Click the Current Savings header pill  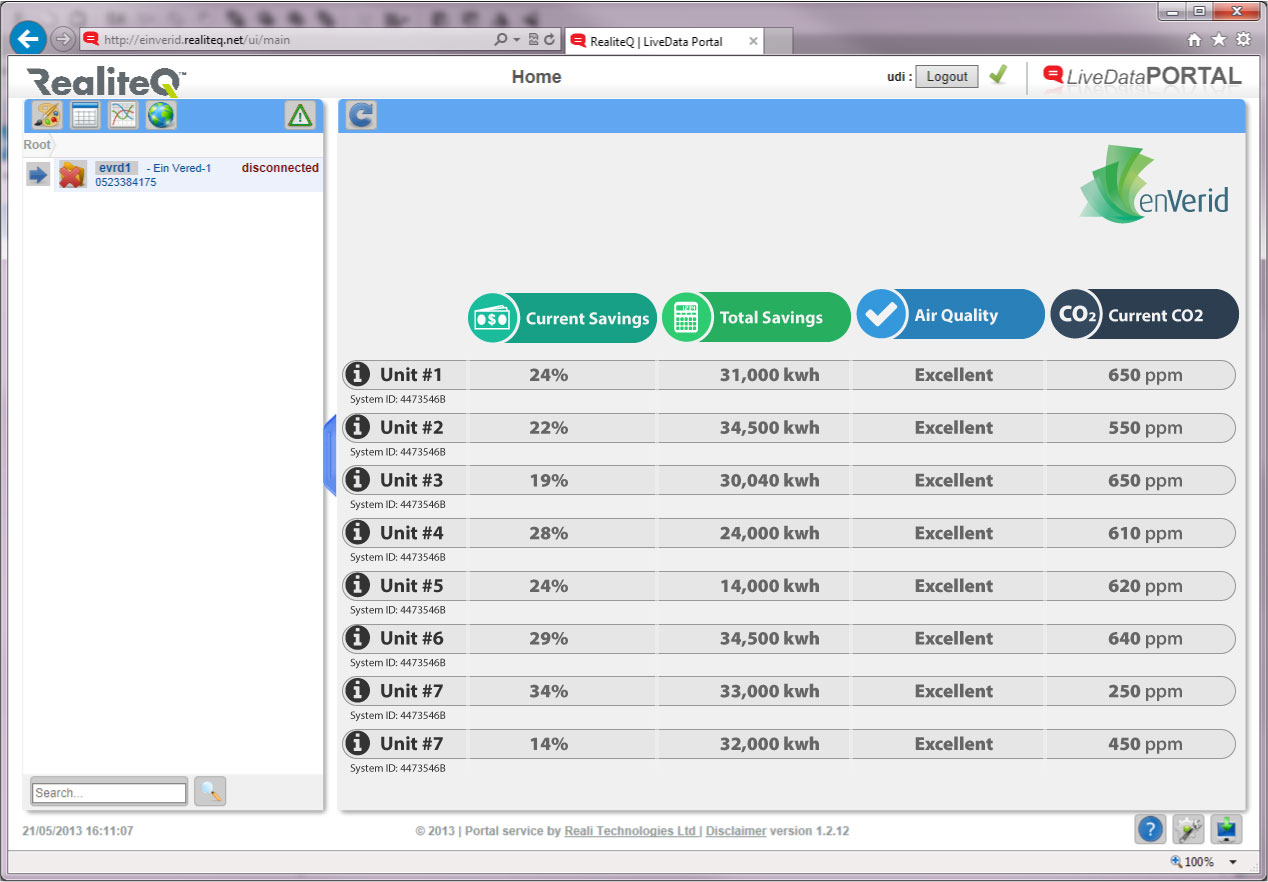point(563,318)
